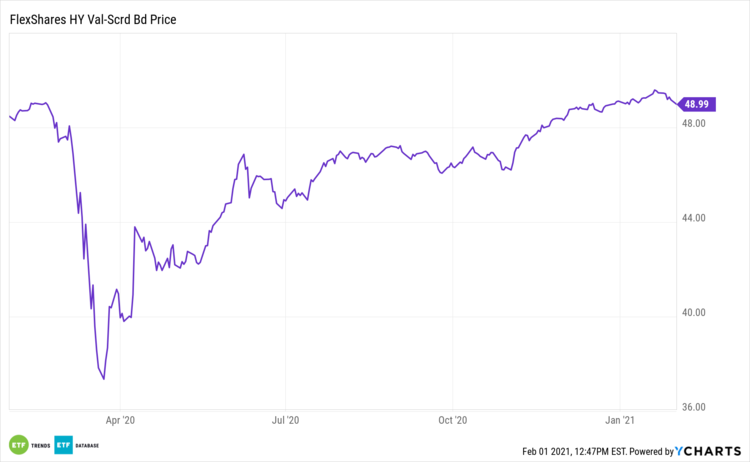Click the 36.00 y-axis label
Viewport: 750px width, 462px height.
point(694,407)
